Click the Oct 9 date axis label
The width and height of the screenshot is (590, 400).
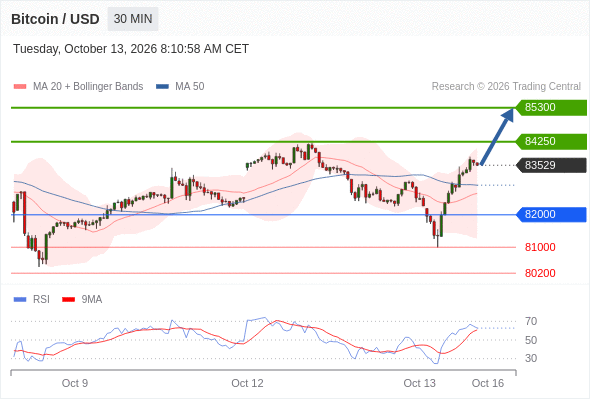tap(75, 383)
